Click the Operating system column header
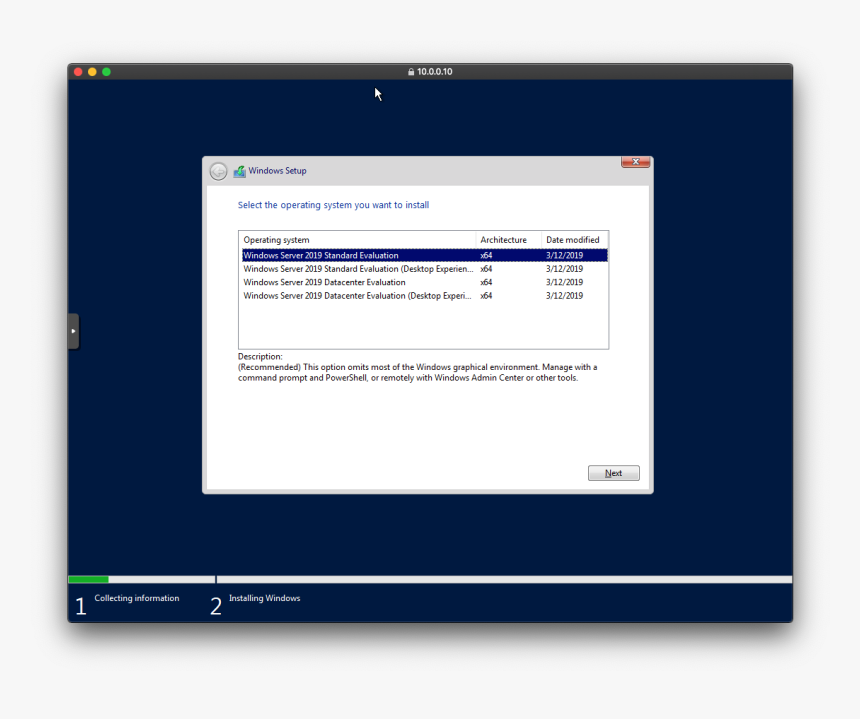The height and width of the screenshot is (719, 860). click(275, 239)
